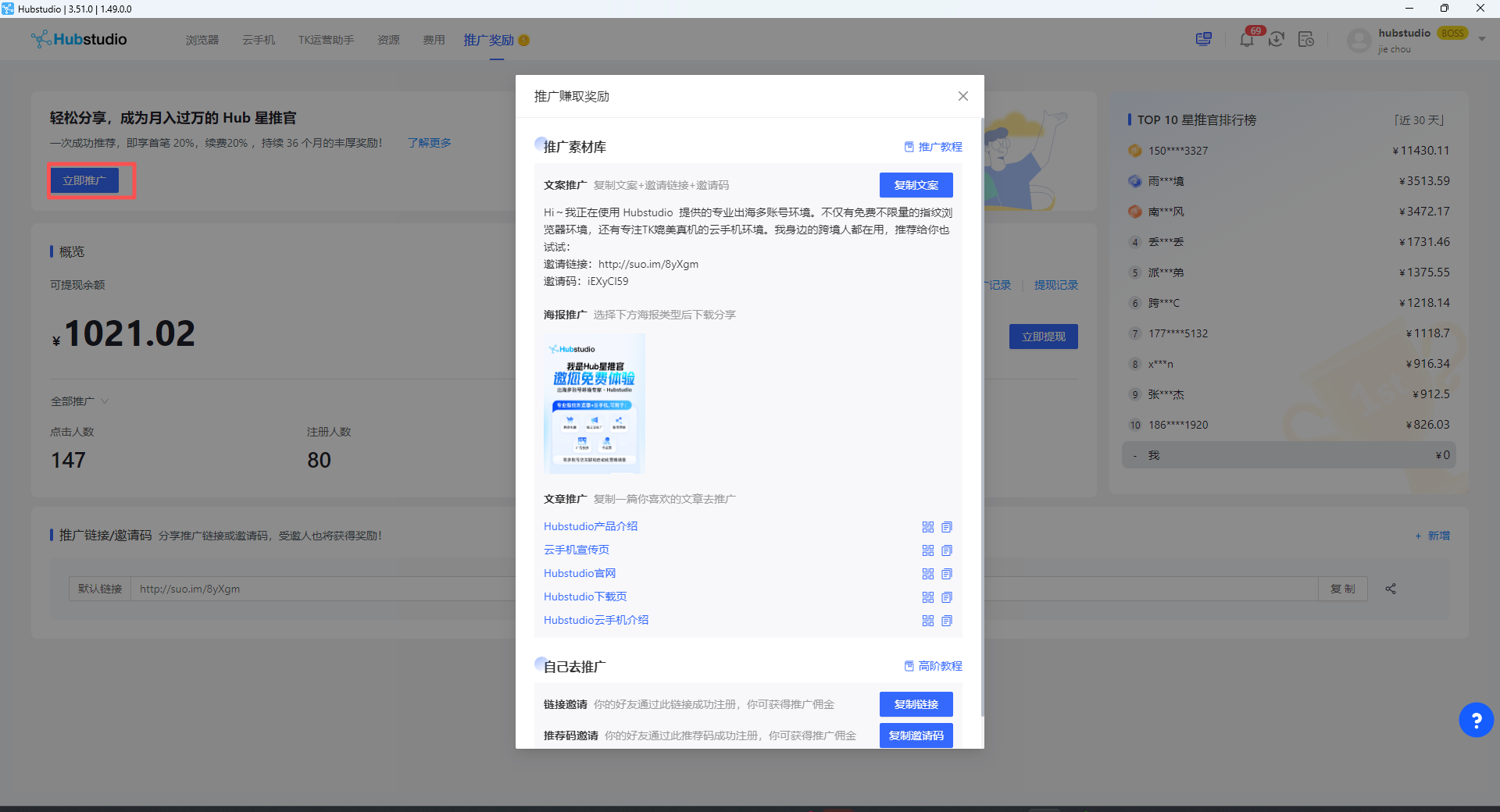Show QR code for Hubstudio云手机介绍
Image resolution: width=1500 pixels, height=812 pixels.
tap(928, 621)
